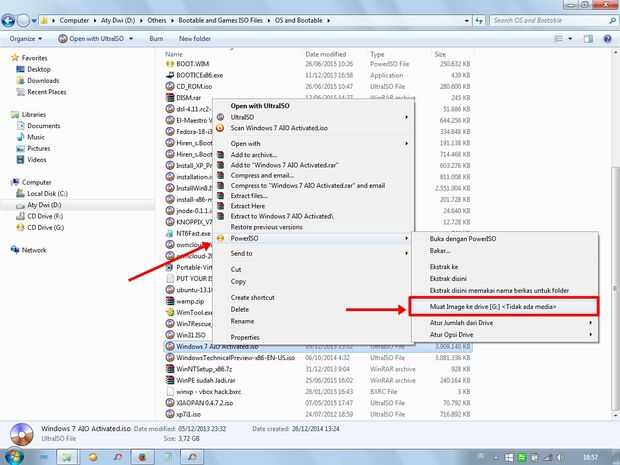Expand the view options dropdown arrow

tap(570, 39)
